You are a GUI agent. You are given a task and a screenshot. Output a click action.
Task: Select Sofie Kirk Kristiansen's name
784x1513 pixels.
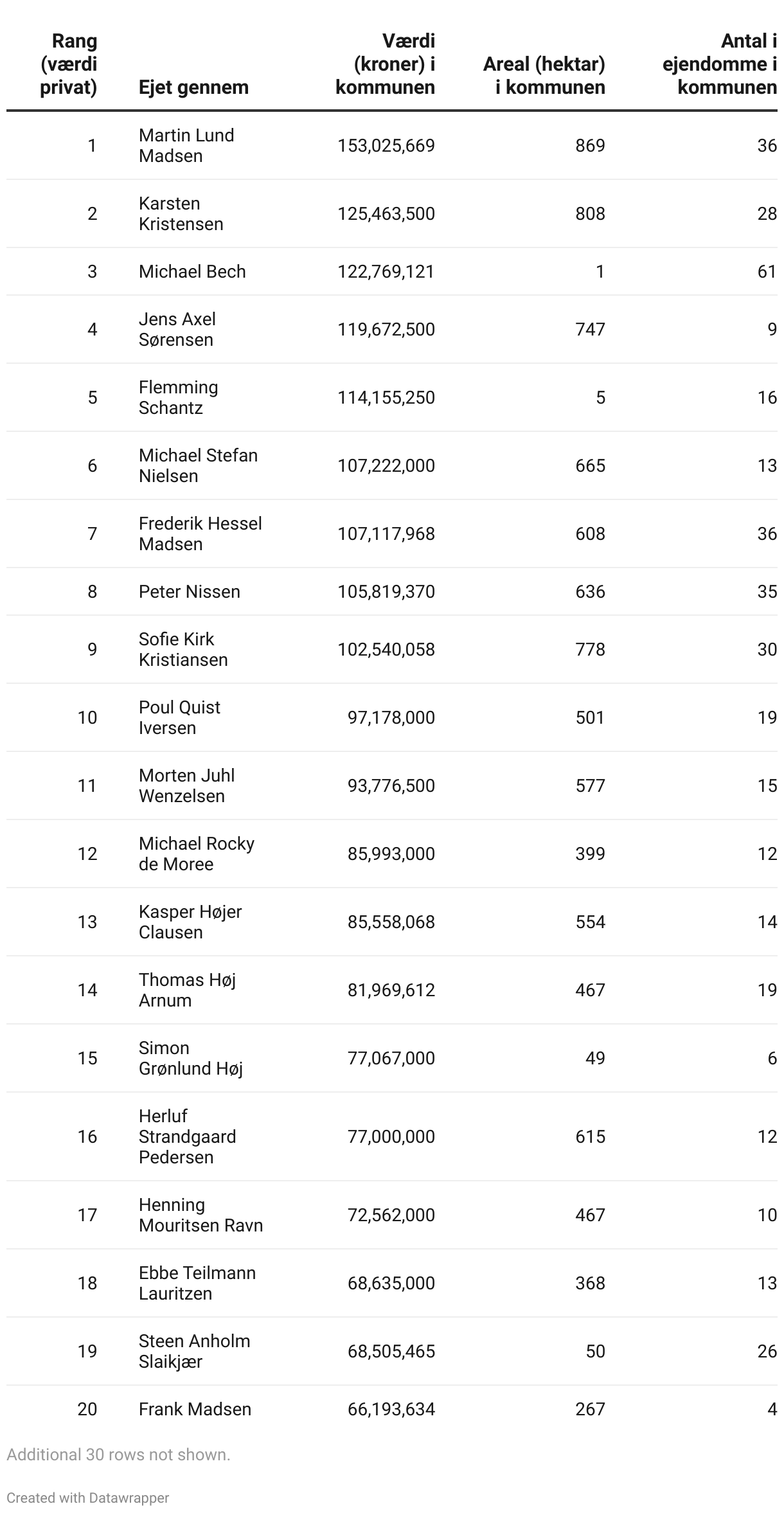click(x=183, y=649)
